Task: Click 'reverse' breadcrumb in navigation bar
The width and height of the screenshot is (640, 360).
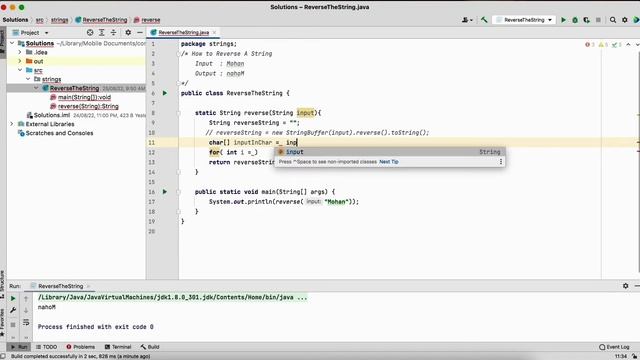Action: click(x=147, y=20)
